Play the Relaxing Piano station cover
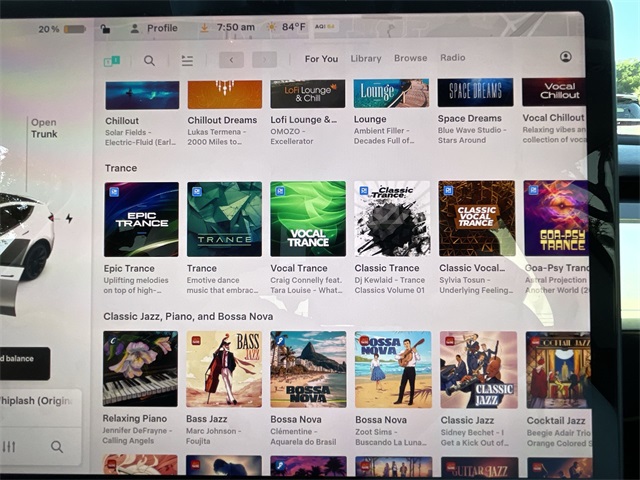The width and height of the screenshot is (640, 480). pos(140,369)
